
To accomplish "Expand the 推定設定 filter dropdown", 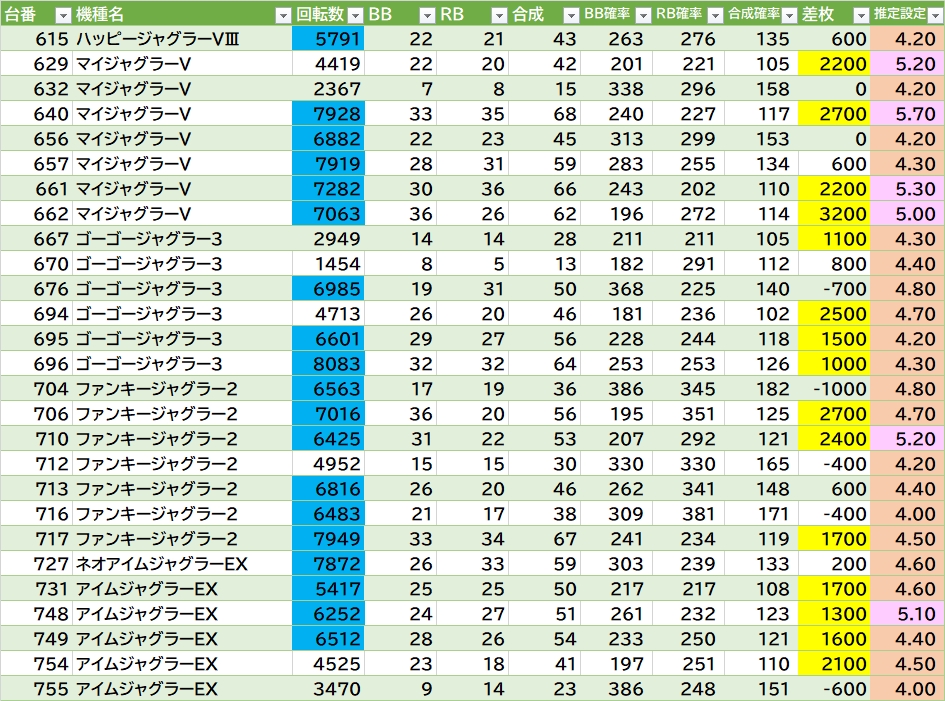I will click(x=933, y=15).
